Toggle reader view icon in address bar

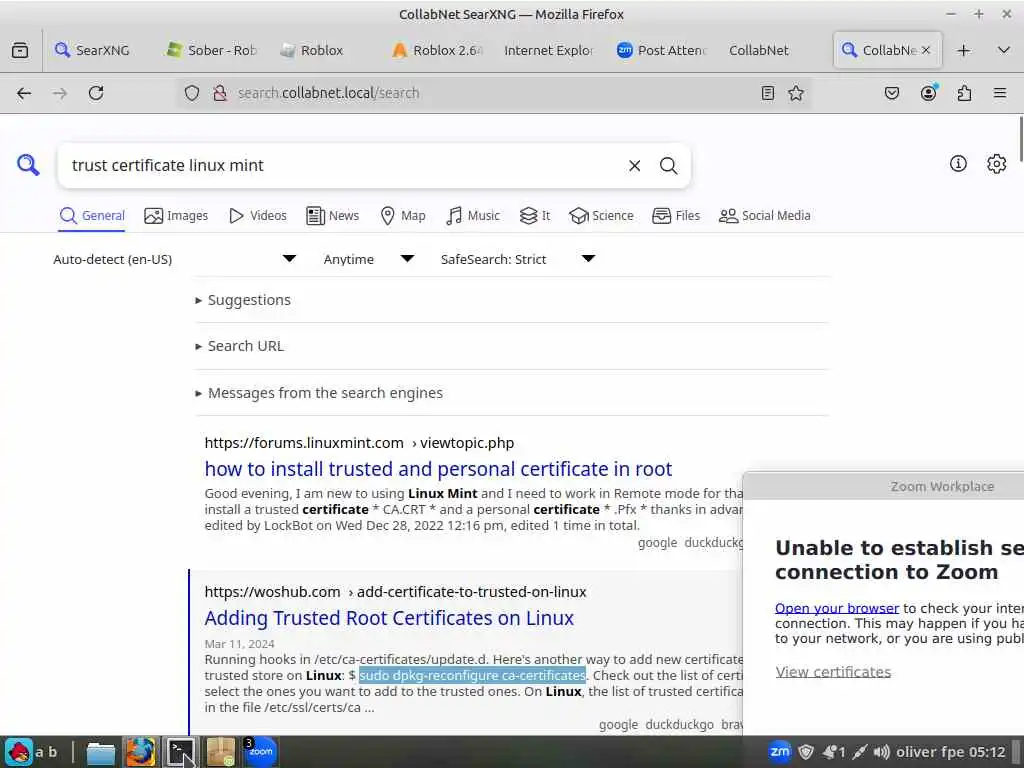(x=767, y=93)
